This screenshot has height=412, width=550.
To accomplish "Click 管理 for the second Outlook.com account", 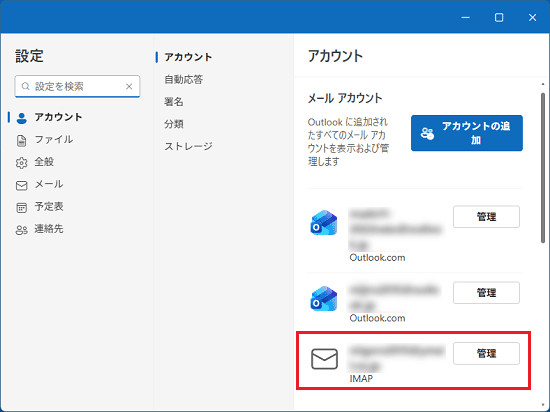I will 486,292.
